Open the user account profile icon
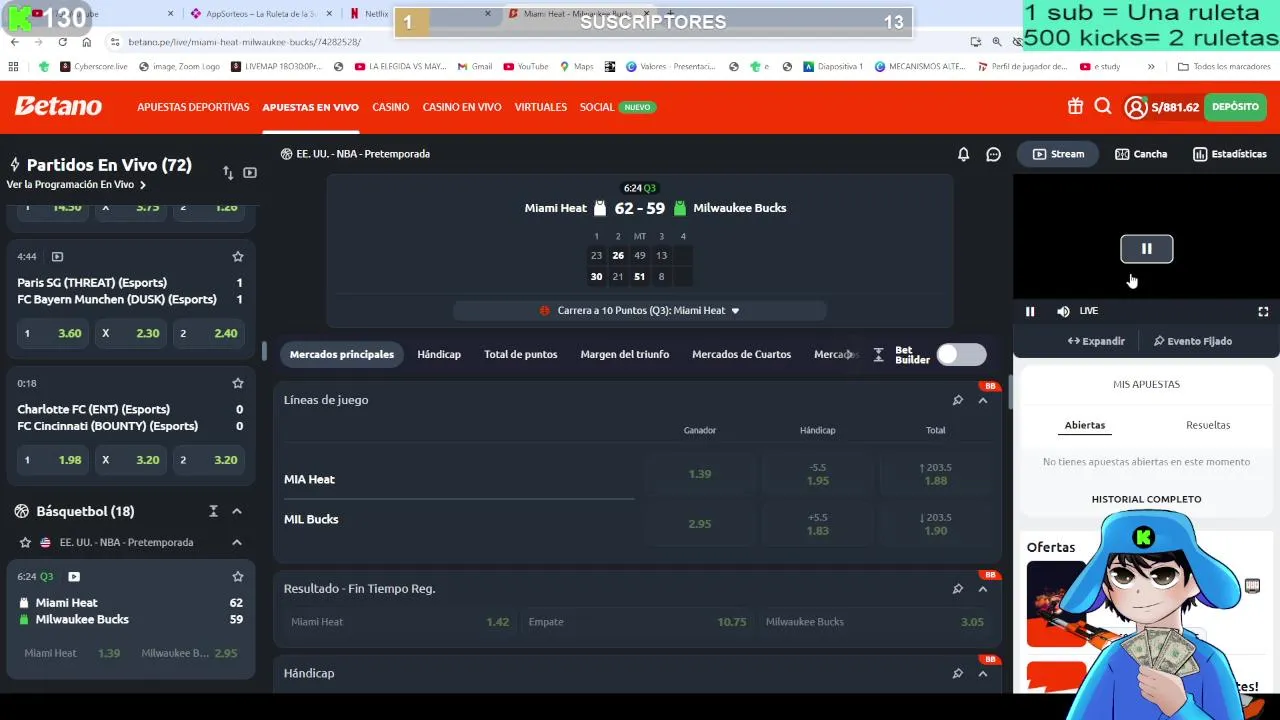 tap(1136, 107)
